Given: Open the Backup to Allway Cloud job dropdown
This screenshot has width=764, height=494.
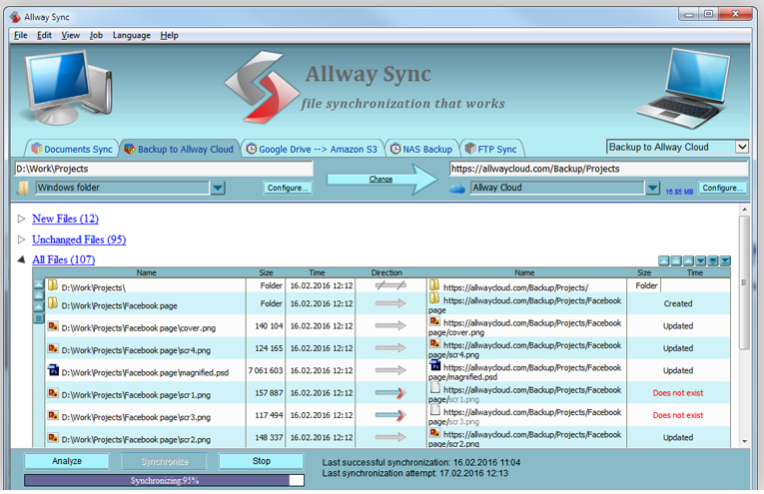Looking at the screenshot, I should coord(742,147).
